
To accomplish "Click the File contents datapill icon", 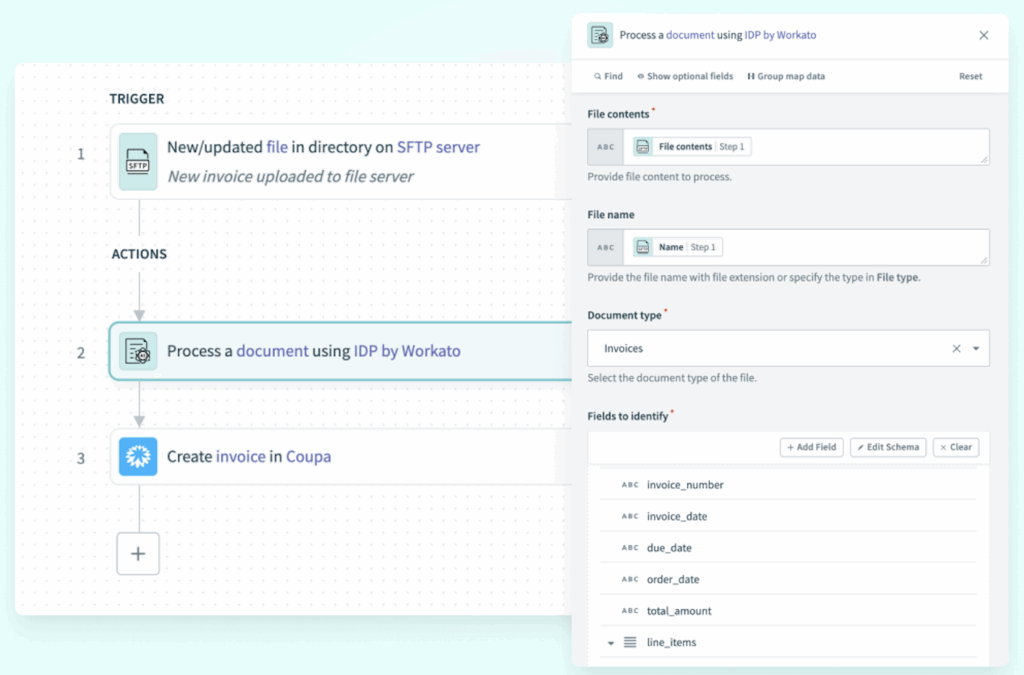I will tap(643, 147).
